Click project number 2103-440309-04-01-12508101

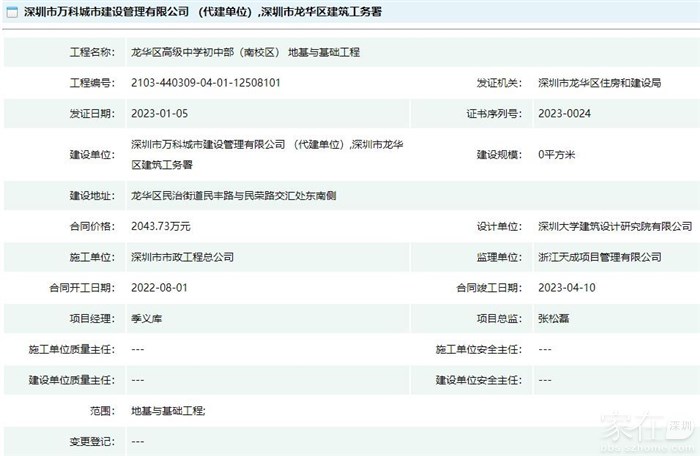pyautogui.click(x=205, y=83)
